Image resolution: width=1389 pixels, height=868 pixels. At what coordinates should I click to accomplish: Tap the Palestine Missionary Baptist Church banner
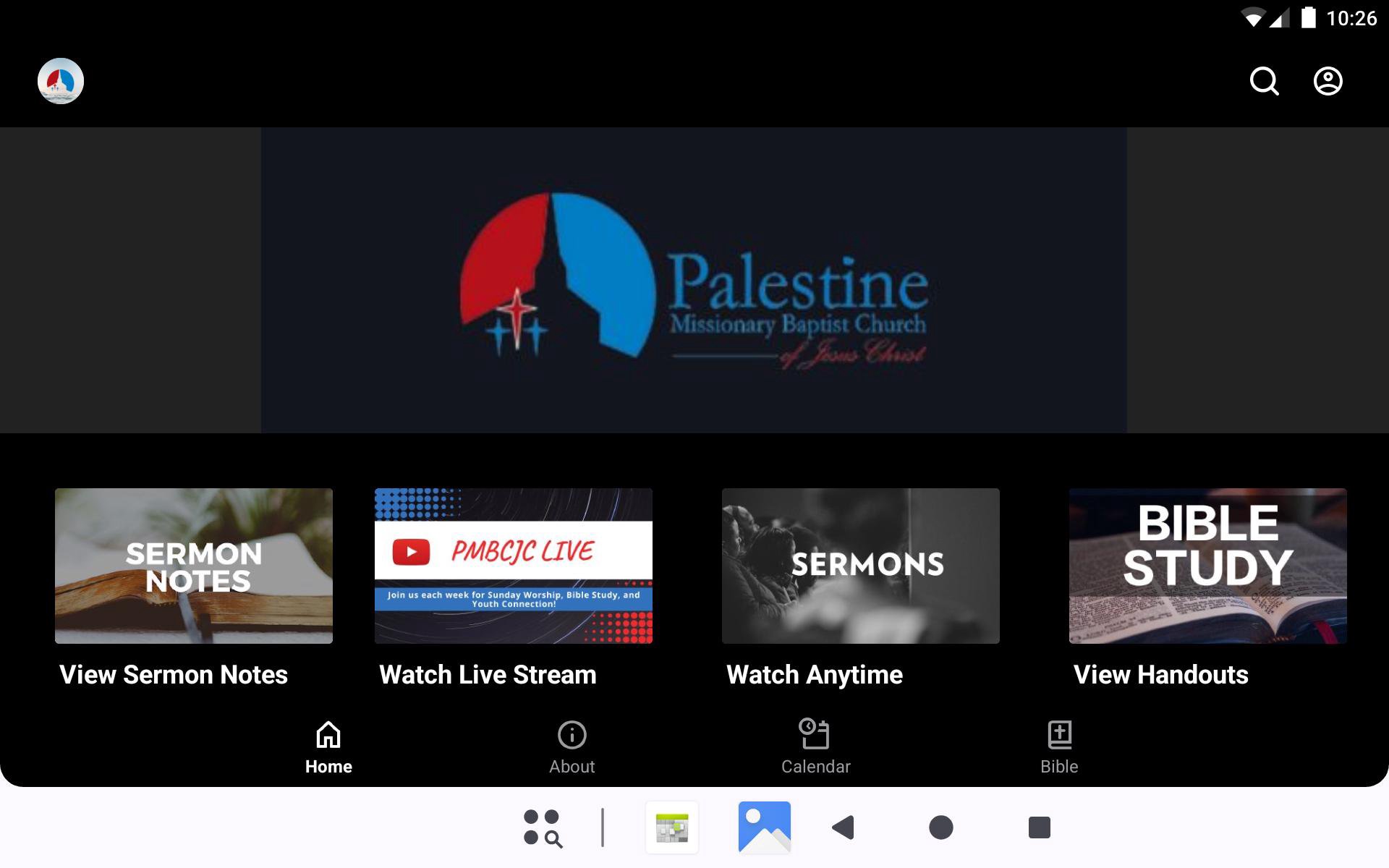[x=693, y=281]
